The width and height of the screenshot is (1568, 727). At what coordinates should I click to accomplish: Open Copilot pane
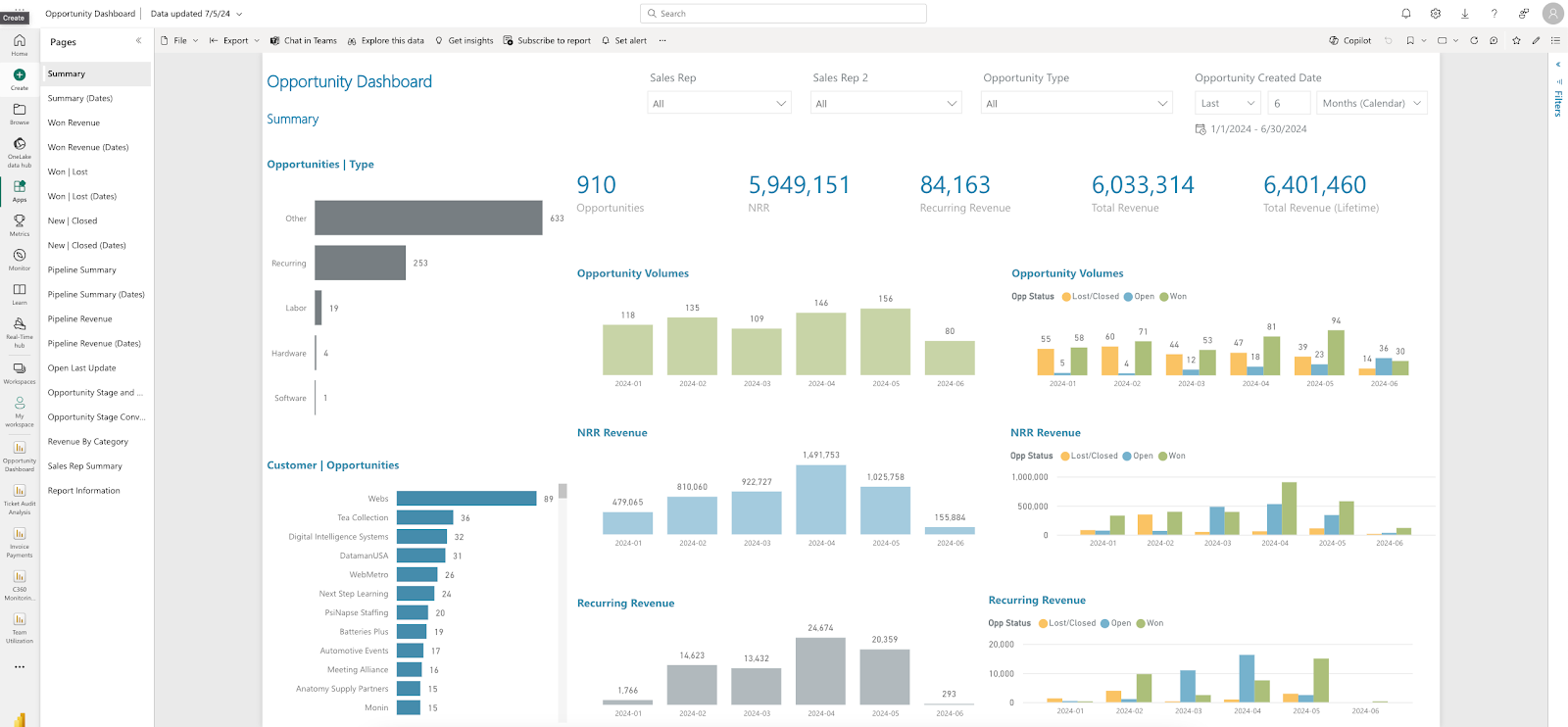coord(1350,40)
